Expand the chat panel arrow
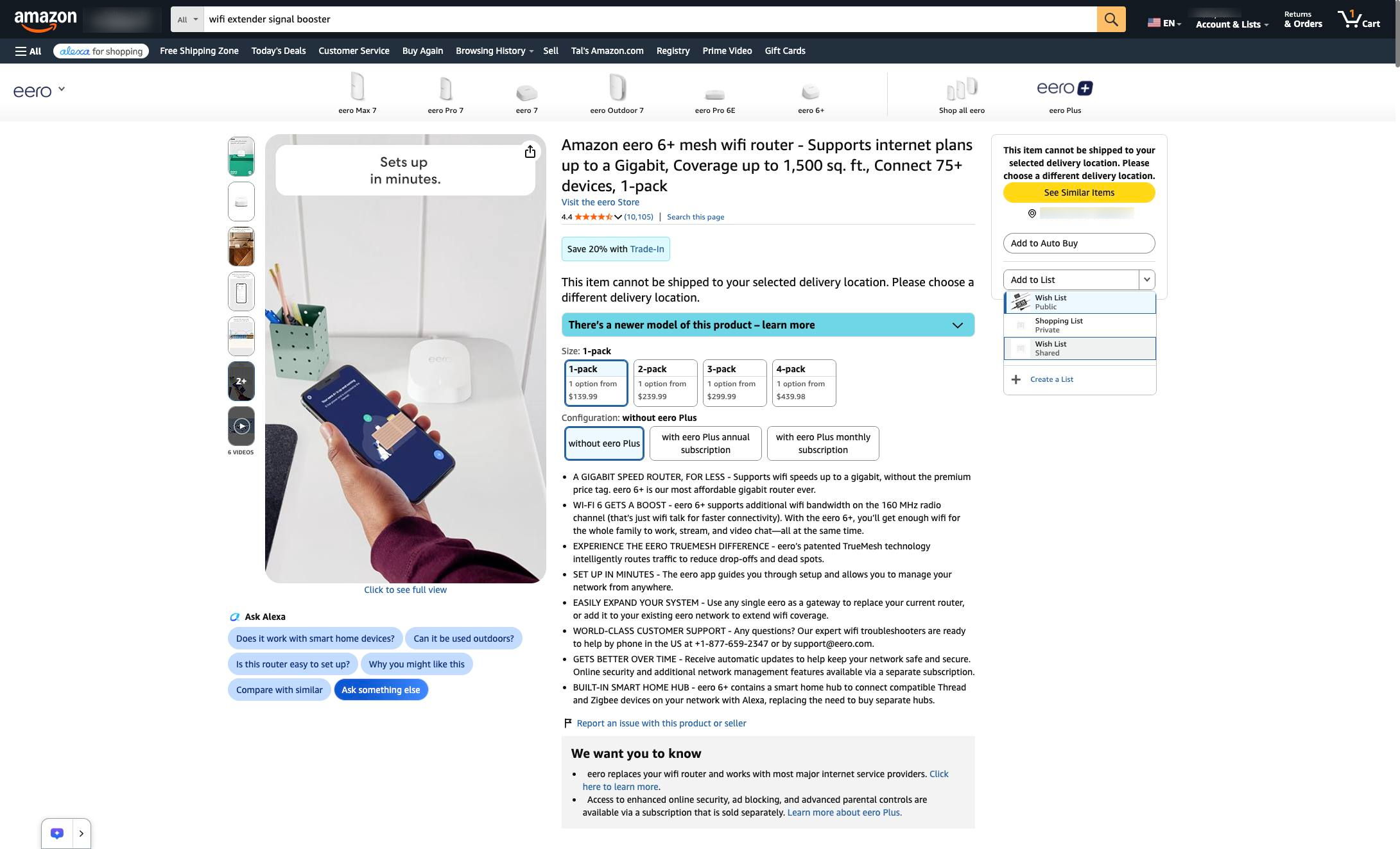The image size is (1400, 849). pyautogui.click(x=82, y=834)
